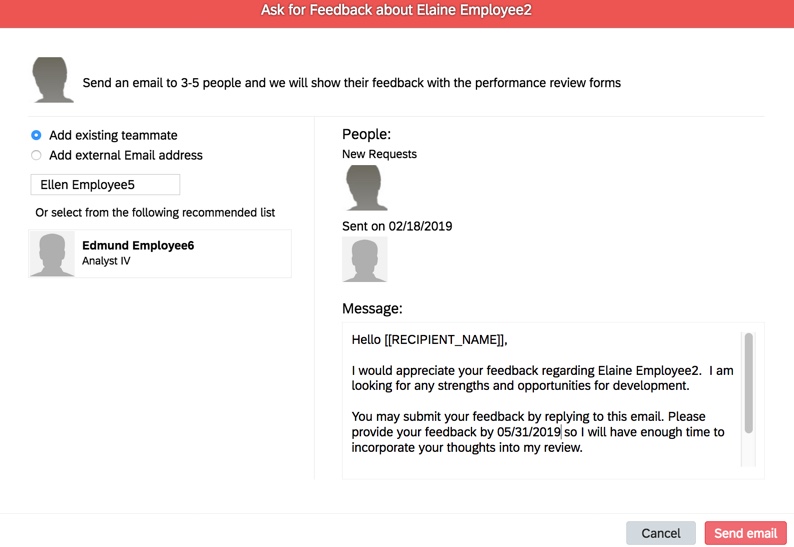
Task: Click the Add existing teammate label text
Action: point(113,135)
